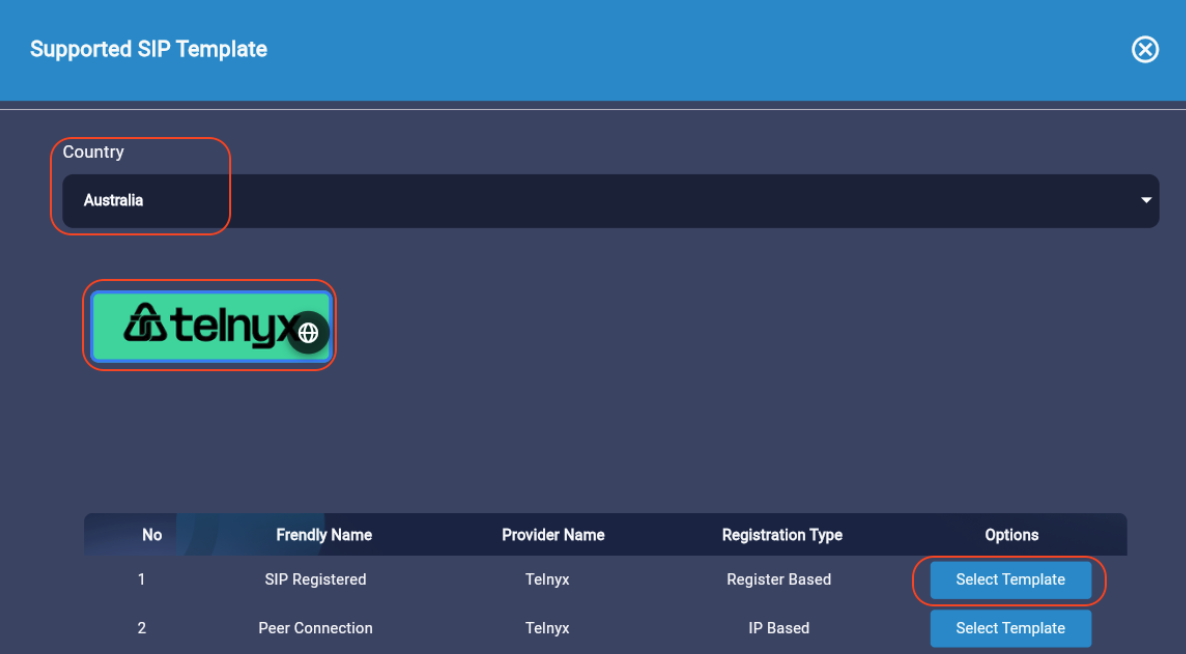This screenshot has width=1186, height=654.
Task: Select the Telnyx provider logo card
Action: click(x=200, y=325)
